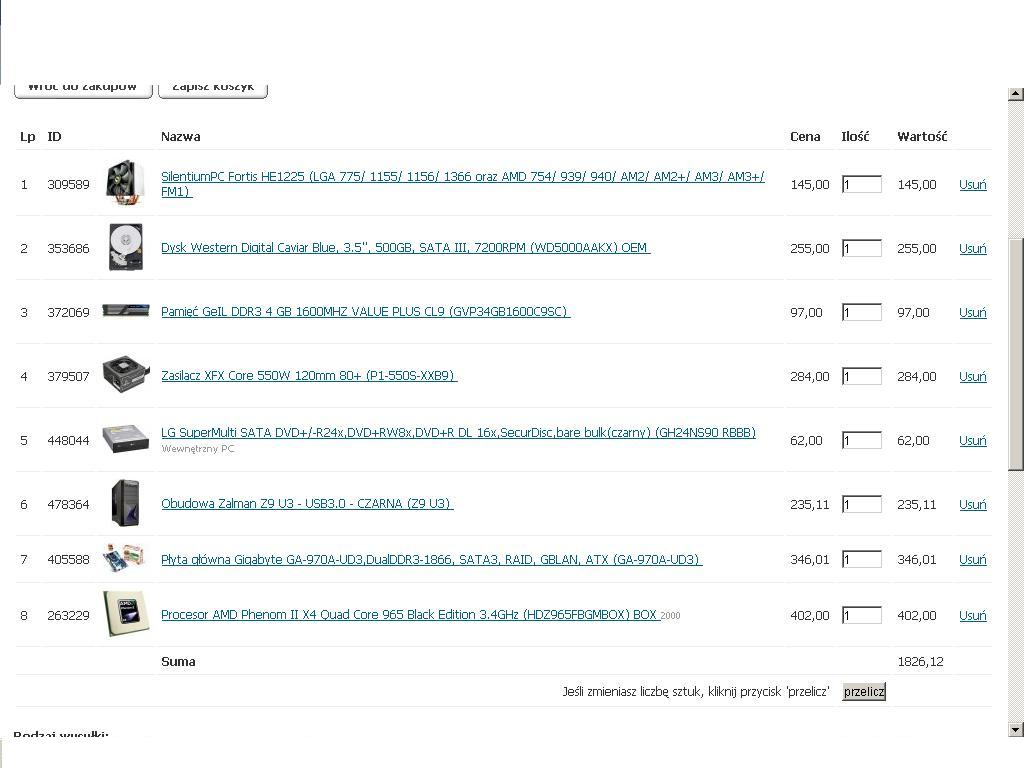The width and height of the screenshot is (1024, 768).
Task: Remove LG DVD drive with Usuń
Action: click(x=972, y=441)
